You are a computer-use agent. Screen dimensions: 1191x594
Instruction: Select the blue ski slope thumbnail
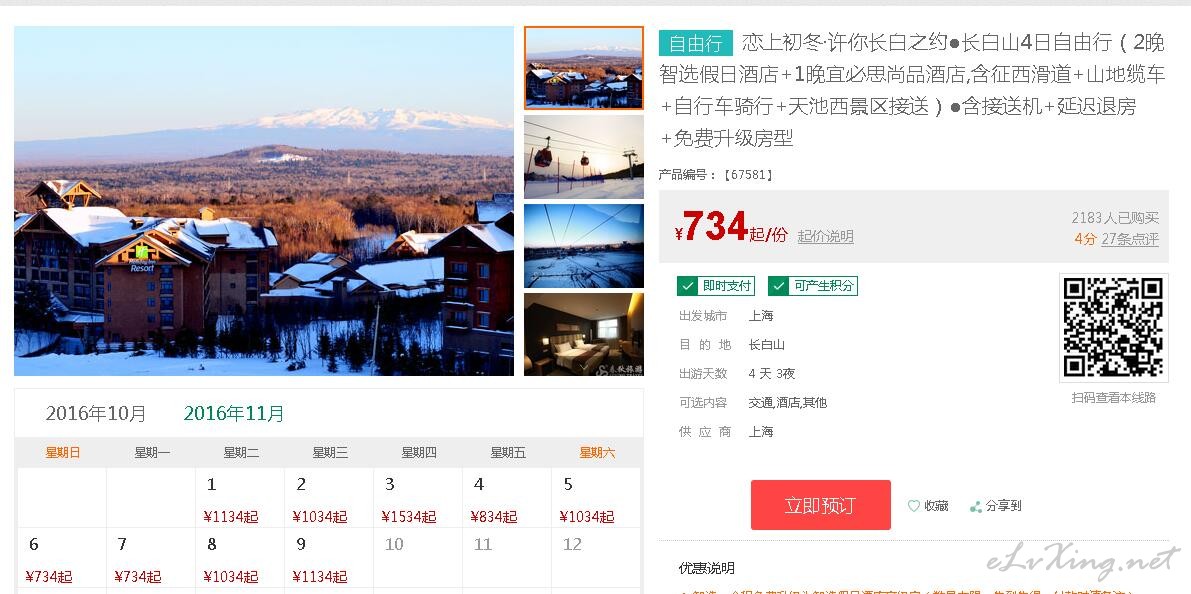pos(583,246)
